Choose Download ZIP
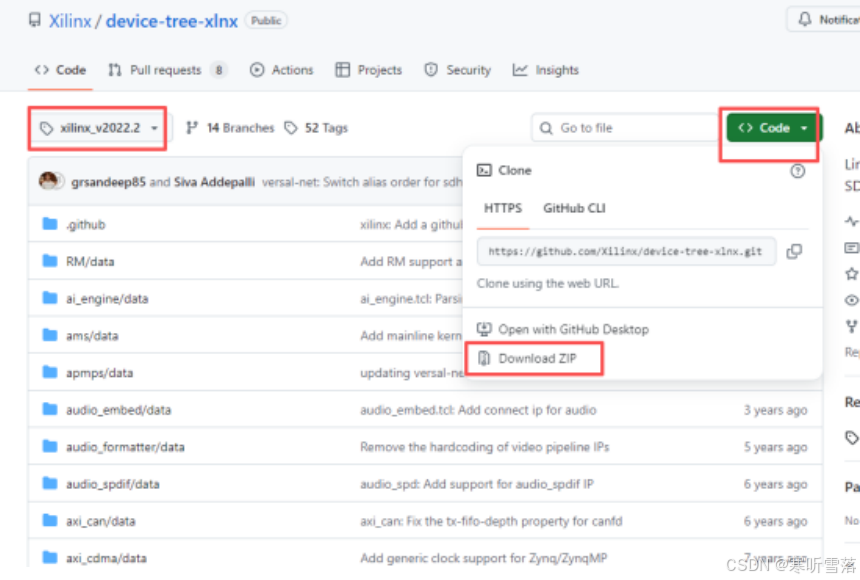The image size is (860, 580). (528, 359)
